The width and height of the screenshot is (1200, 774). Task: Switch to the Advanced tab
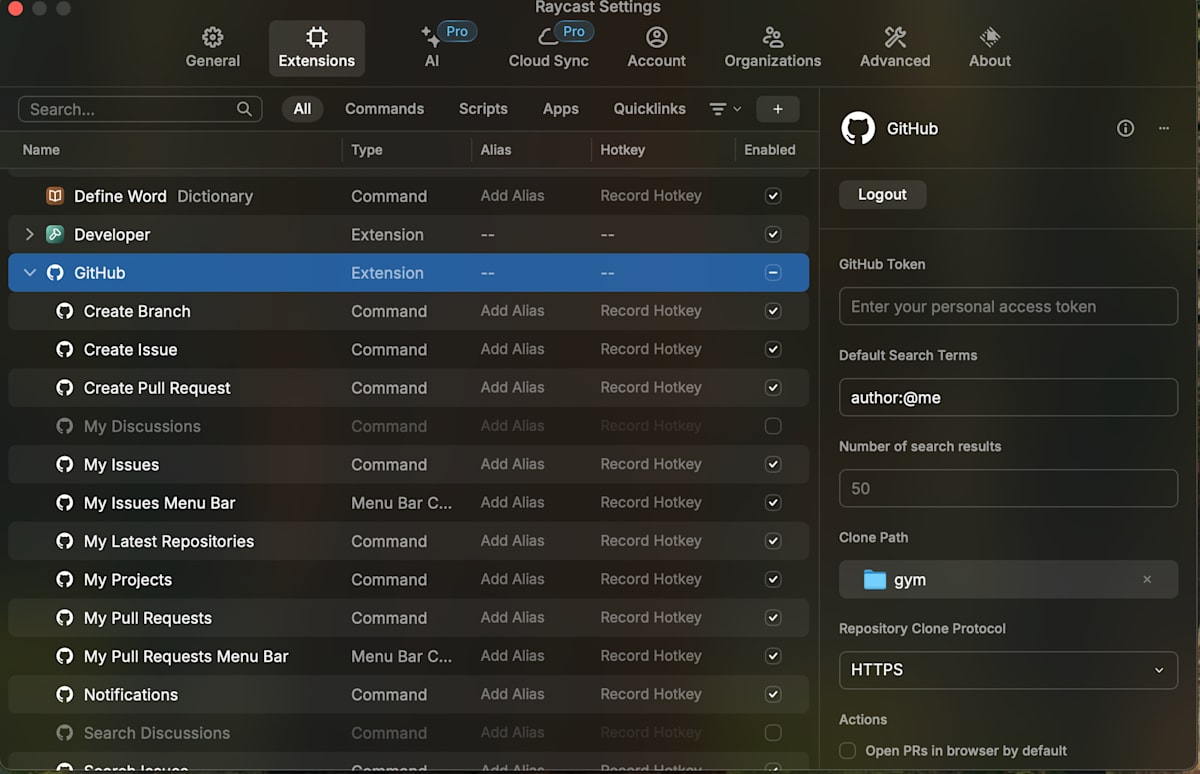[894, 48]
